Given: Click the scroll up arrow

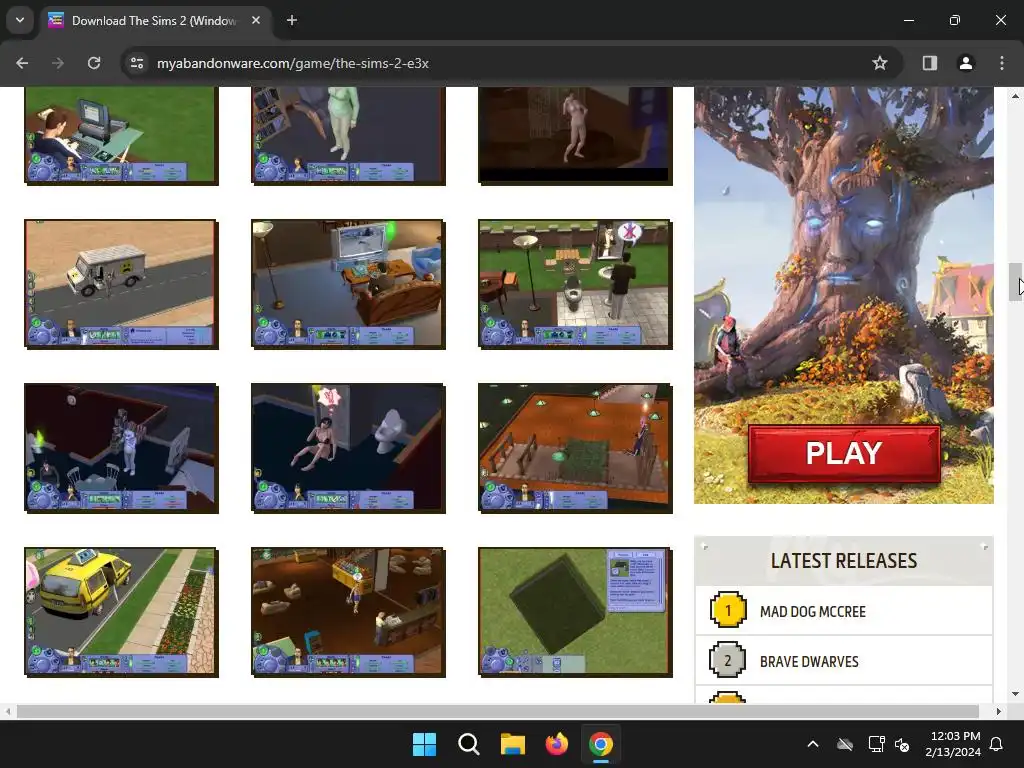Looking at the screenshot, I should 1015,96.
